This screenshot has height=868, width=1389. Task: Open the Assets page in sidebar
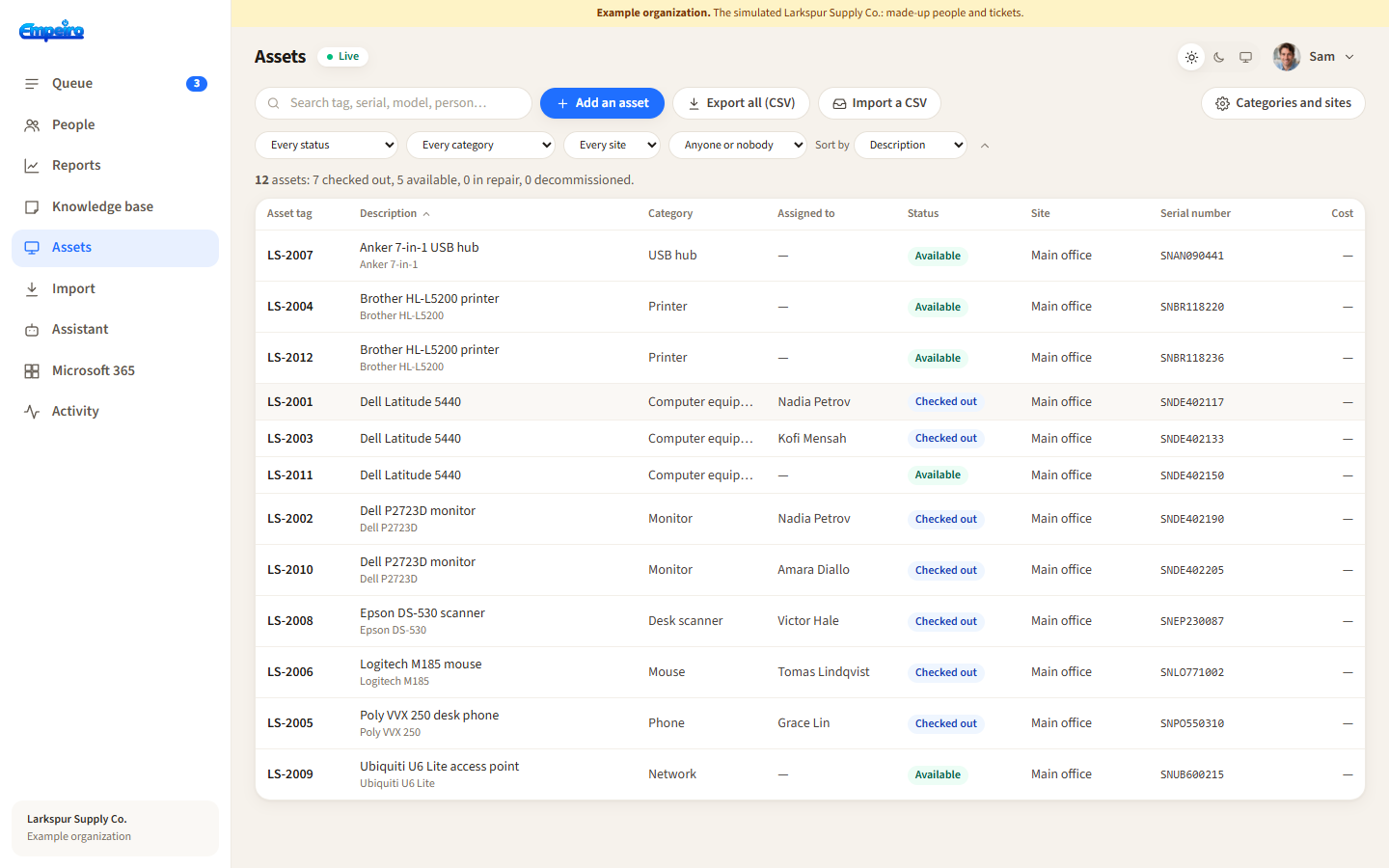(116, 248)
